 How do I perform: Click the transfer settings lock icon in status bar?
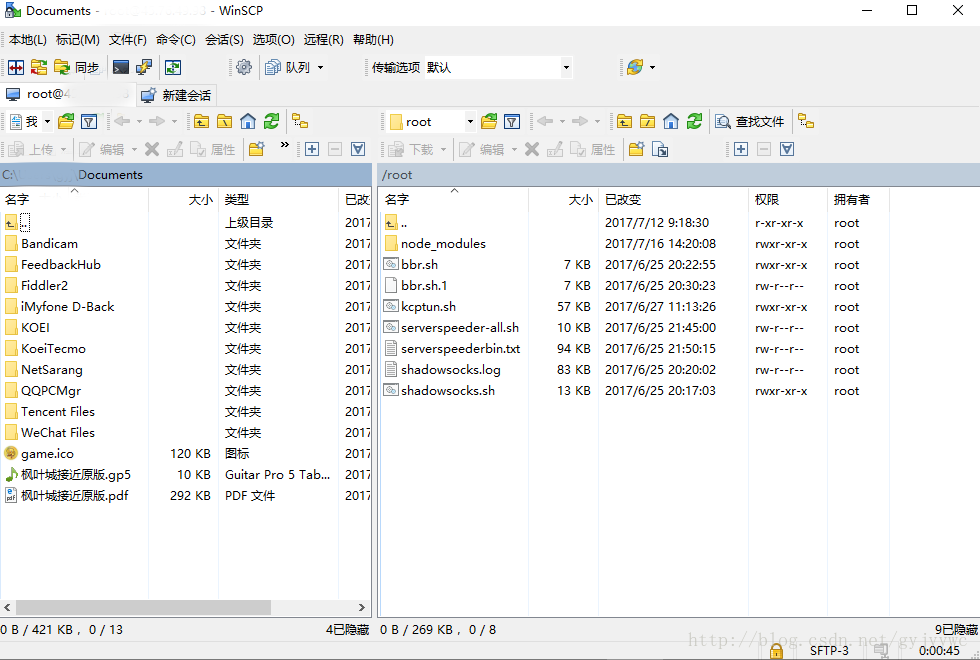point(776,650)
